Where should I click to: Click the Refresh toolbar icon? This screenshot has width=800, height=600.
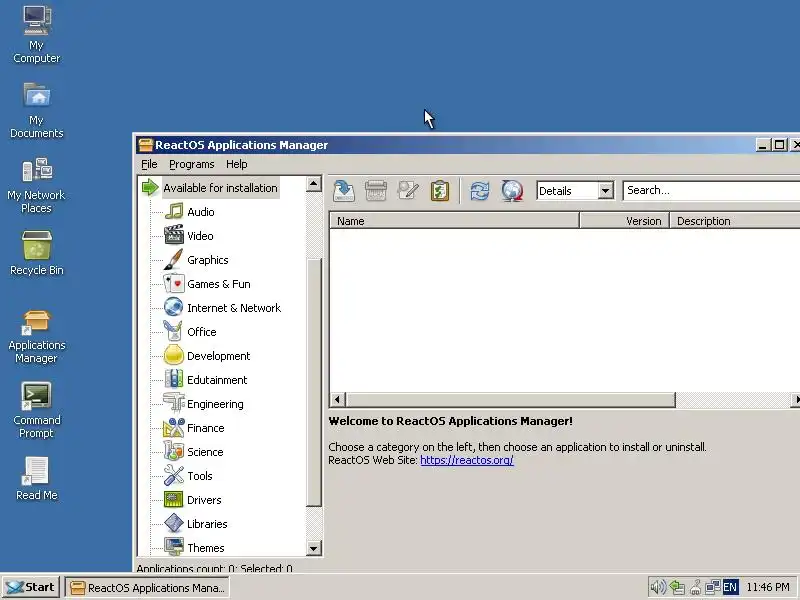480,191
